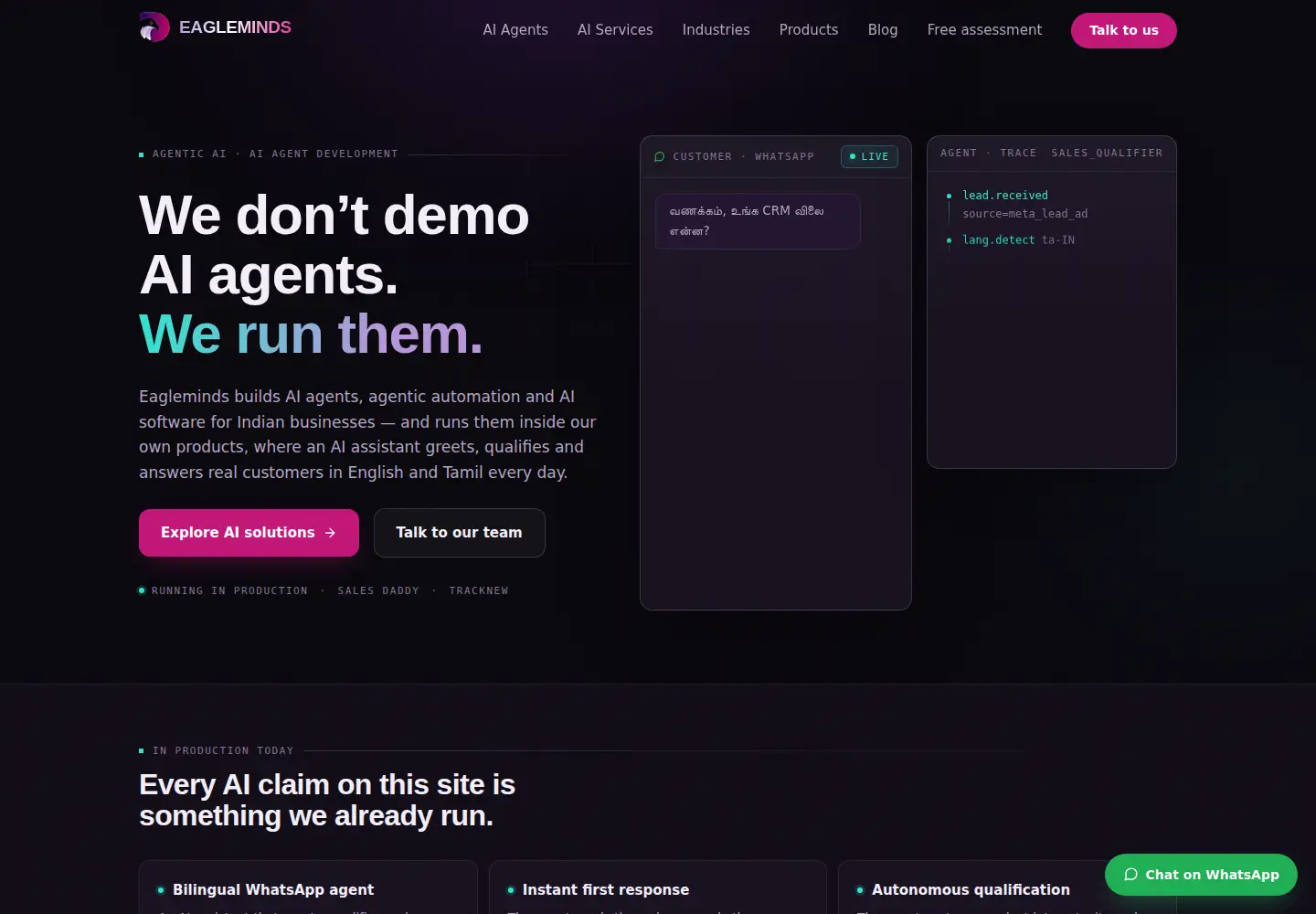This screenshot has width=1316, height=914.
Task: Click the arrow icon in Explore AI solutions
Action: coord(330,533)
